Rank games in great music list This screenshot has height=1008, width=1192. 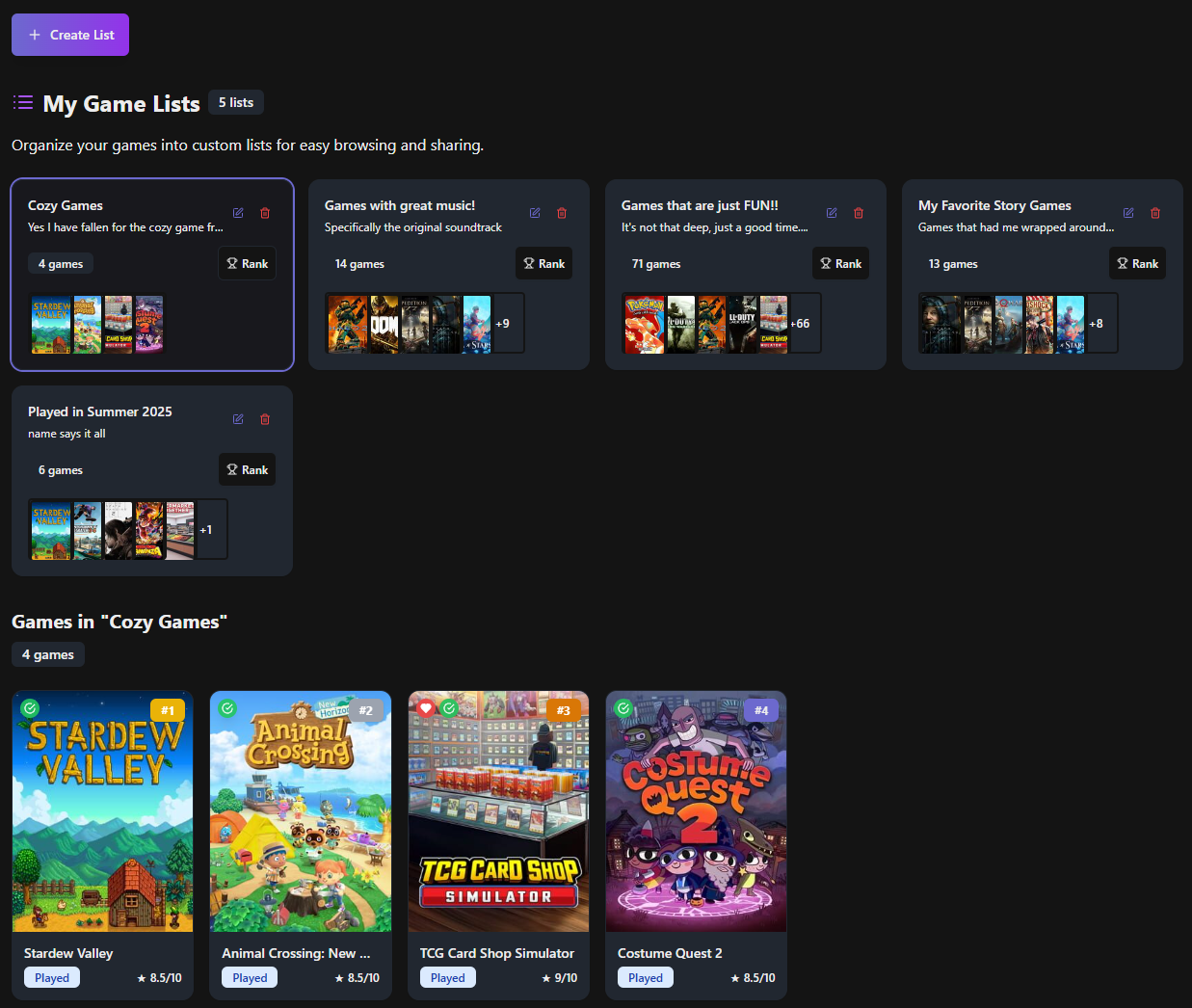click(544, 263)
